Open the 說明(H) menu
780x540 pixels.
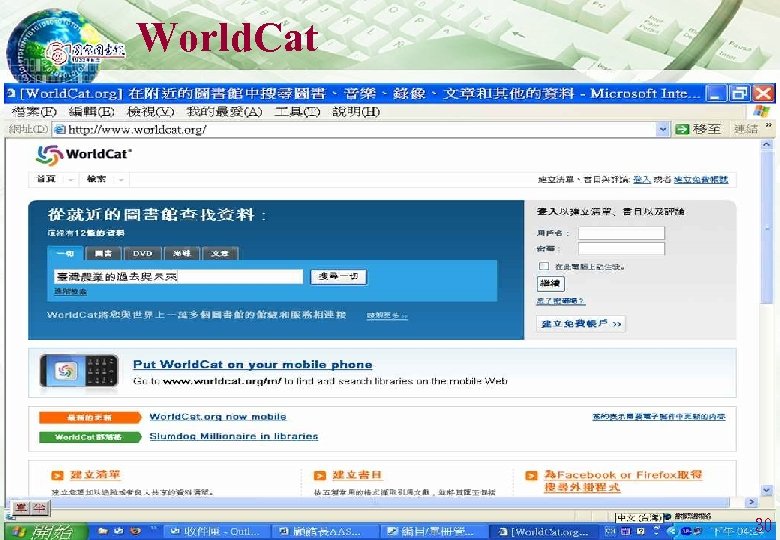click(356, 112)
